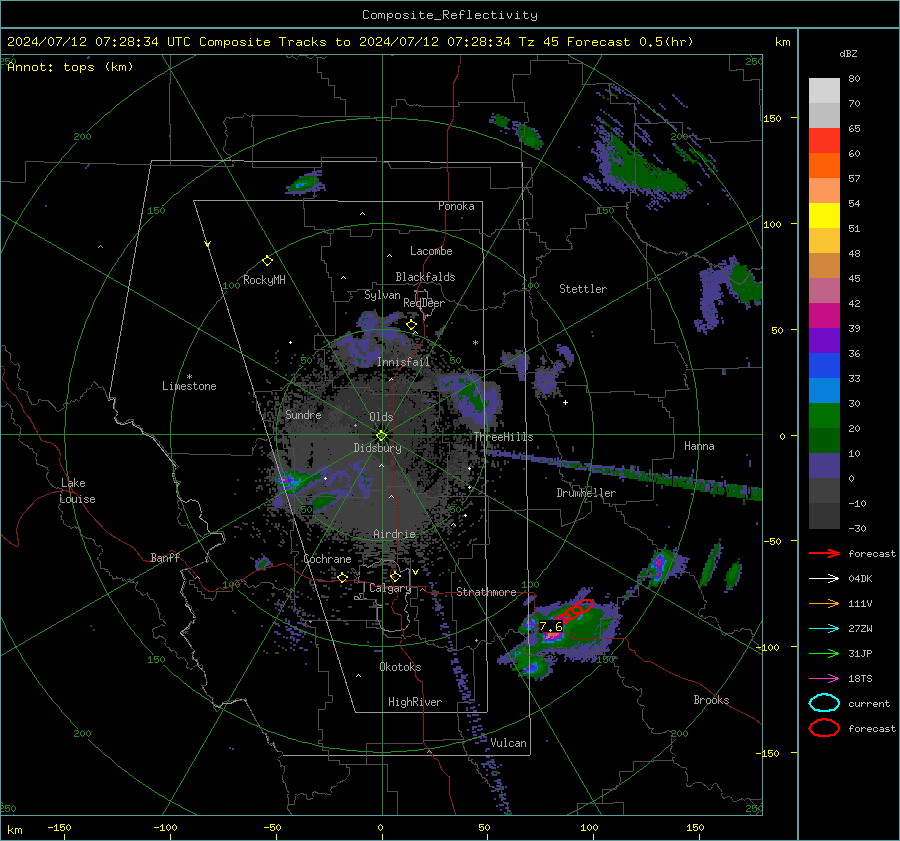Screen dimensions: 900x841
Task: Click the Lake Louise label
Action: (77, 491)
